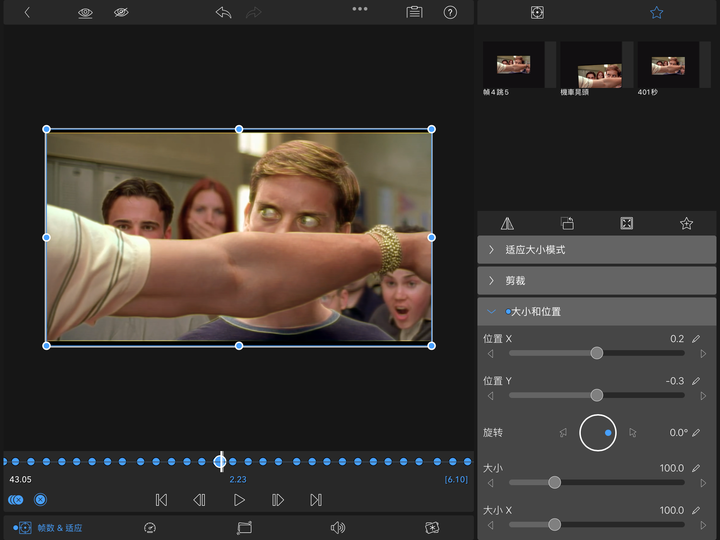Edit the 大小 value with the pencil icon
720x540 pixels.
pyautogui.click(x=696, y=468)
